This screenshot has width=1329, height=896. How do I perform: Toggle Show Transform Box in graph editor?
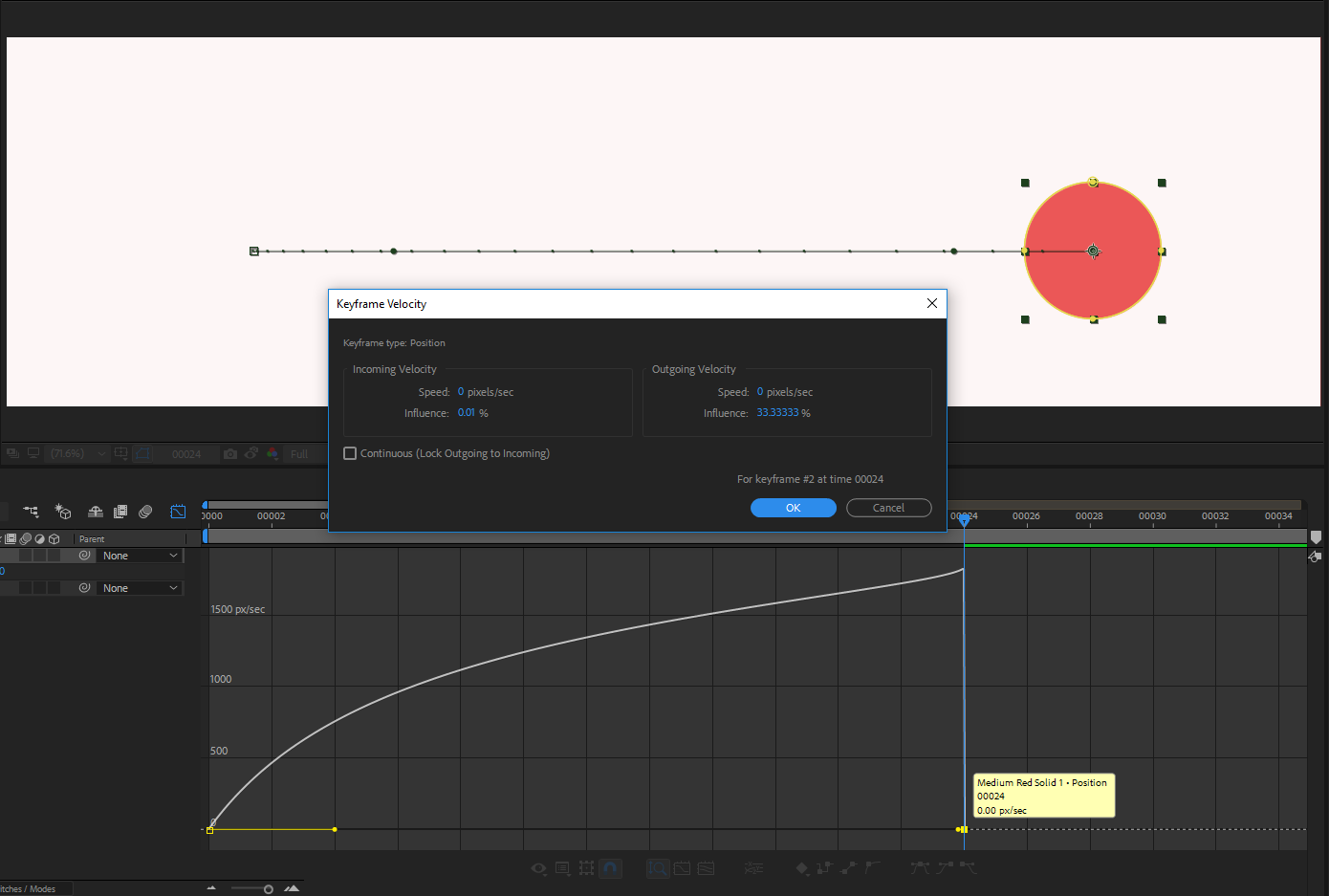[x=586, y=868]
